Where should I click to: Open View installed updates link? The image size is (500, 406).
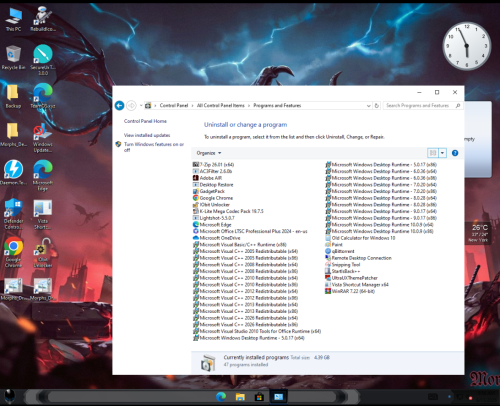point(147,135)
